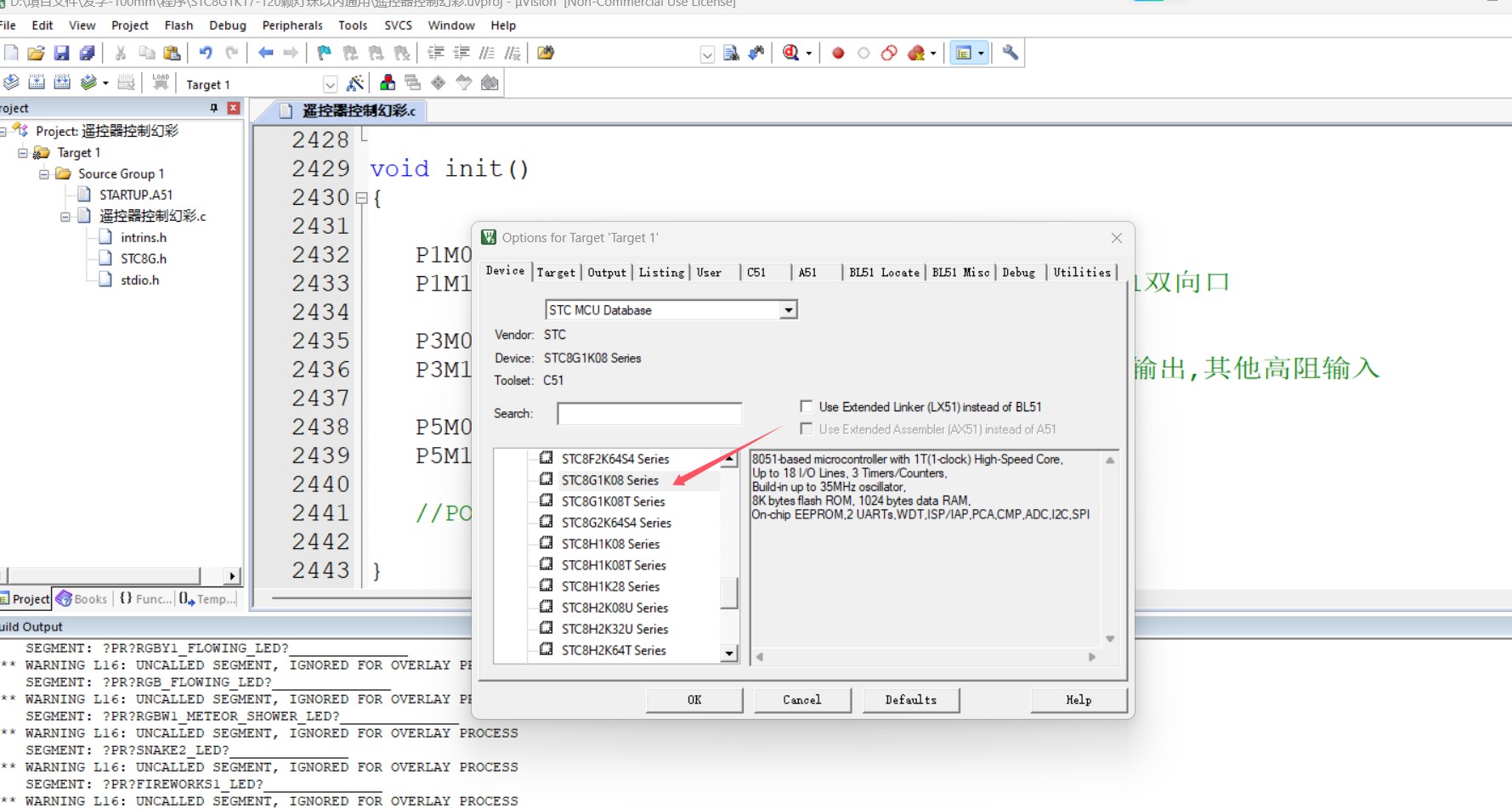Click the bookmark flag toolbar icon
The image size is (1512, 809).
pyautogui.click(x=324, y=54)
